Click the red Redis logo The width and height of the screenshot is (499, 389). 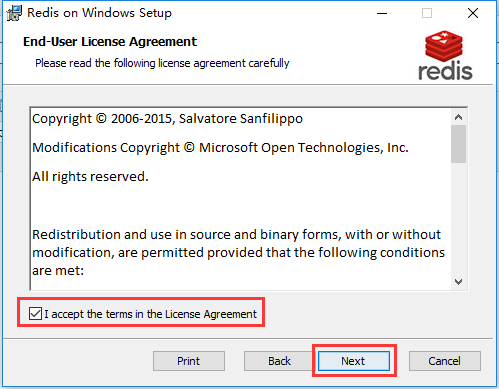tap(445, 56)
